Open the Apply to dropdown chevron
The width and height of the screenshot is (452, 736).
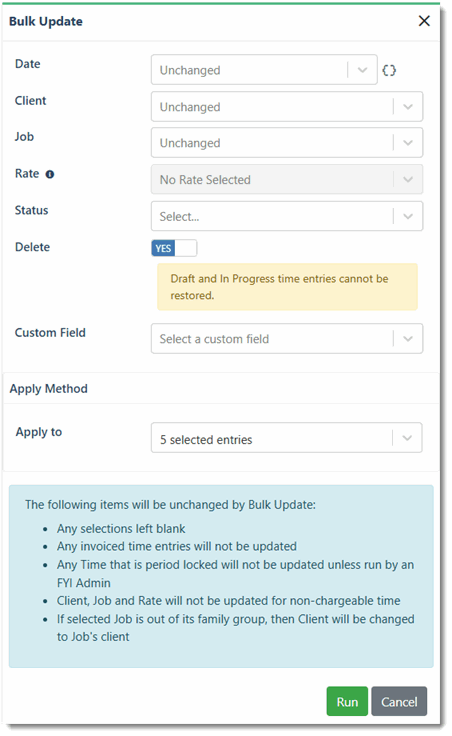(x=407, y=438)
